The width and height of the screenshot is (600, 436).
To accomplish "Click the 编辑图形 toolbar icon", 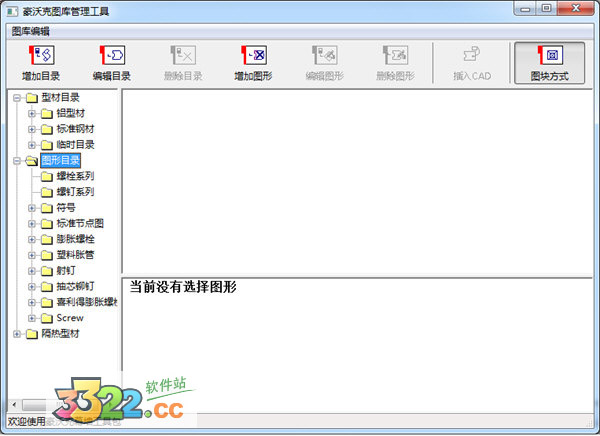I will (324, 56).
